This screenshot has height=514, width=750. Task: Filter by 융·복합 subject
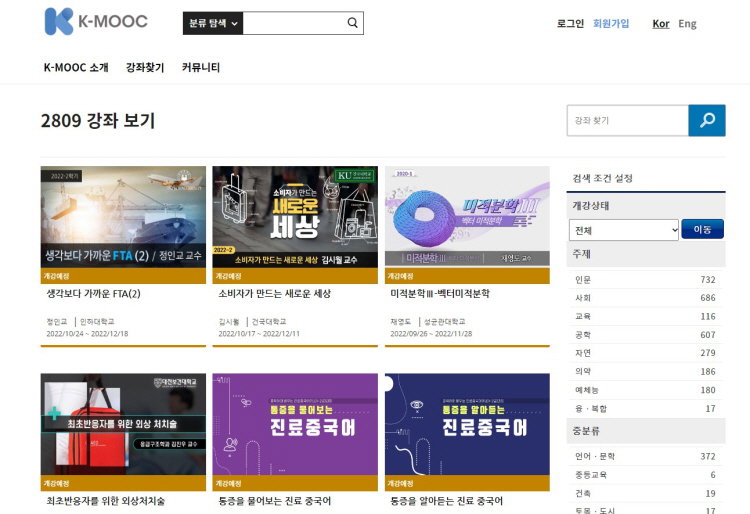pyautogui.click(x=645, y=409)
